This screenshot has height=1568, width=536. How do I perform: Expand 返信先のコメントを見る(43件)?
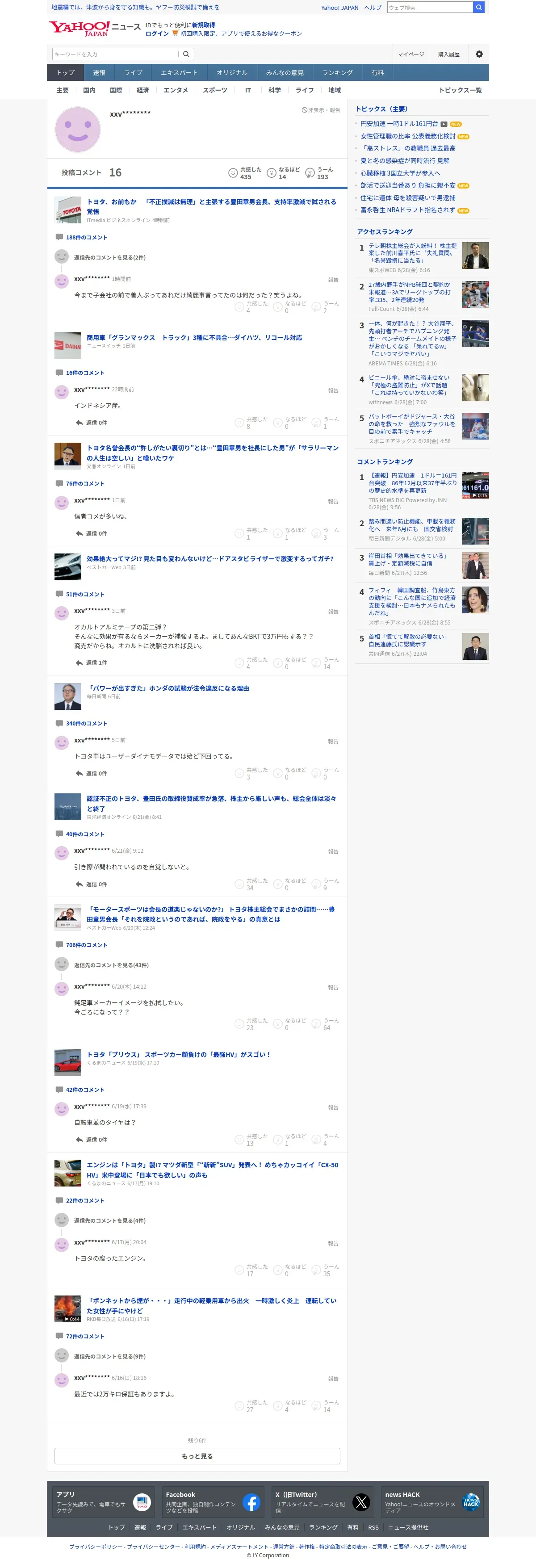(111, 965)
